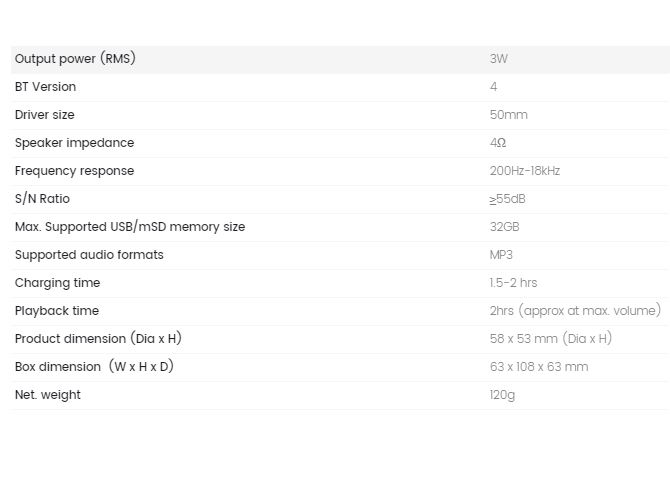Select the 4Ω impedance value
670x497 pixels.
[x=498, y=143]
